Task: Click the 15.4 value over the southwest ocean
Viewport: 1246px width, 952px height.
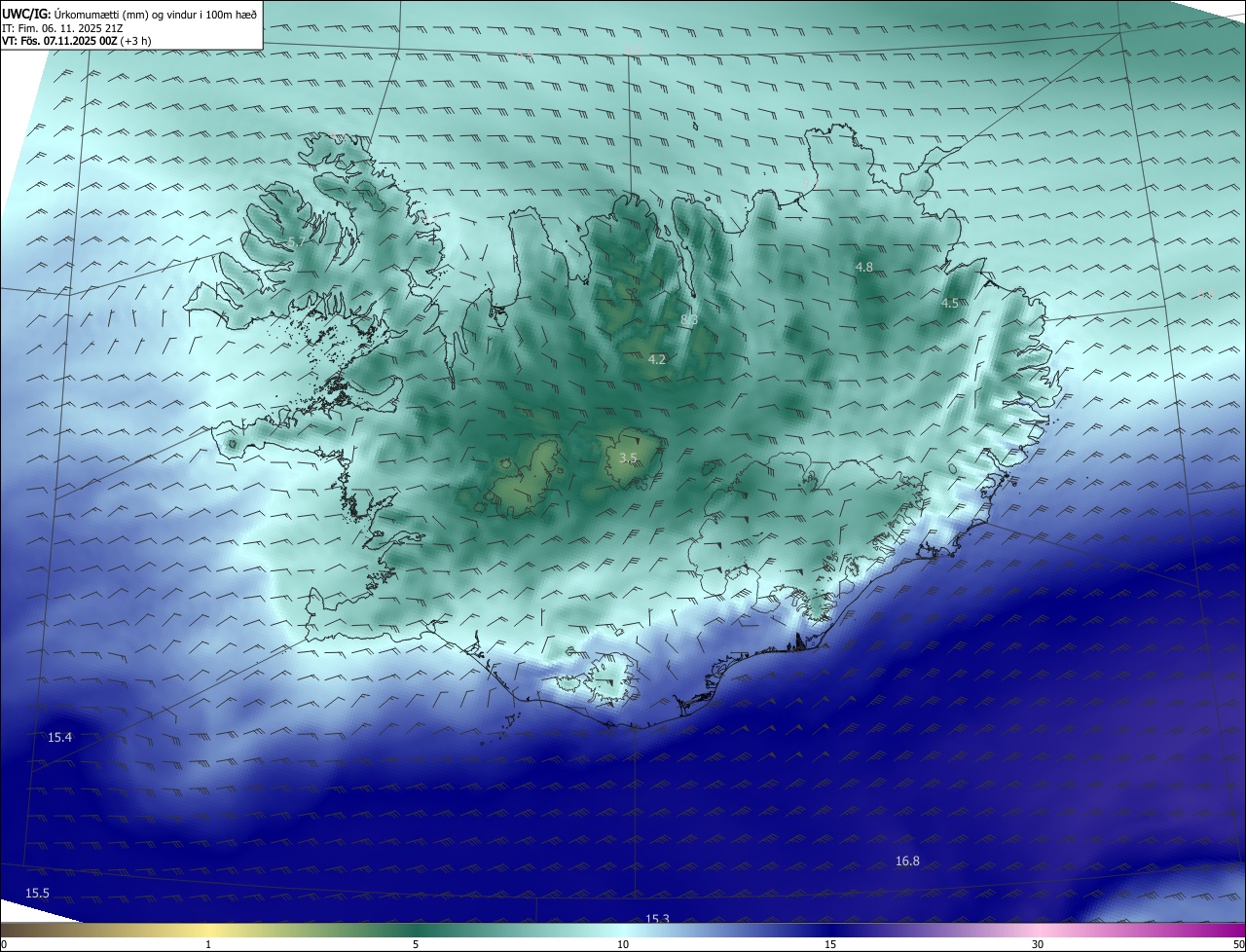Action: (x=59, y=738)
